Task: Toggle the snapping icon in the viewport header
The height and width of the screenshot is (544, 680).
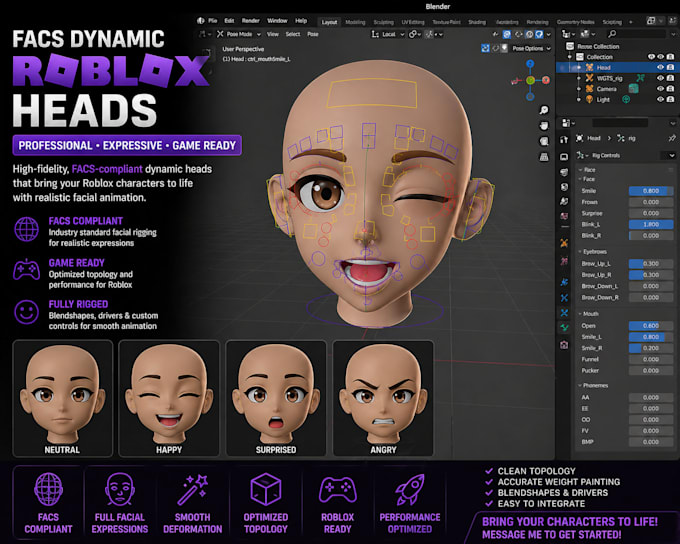Action: point(429,34)
